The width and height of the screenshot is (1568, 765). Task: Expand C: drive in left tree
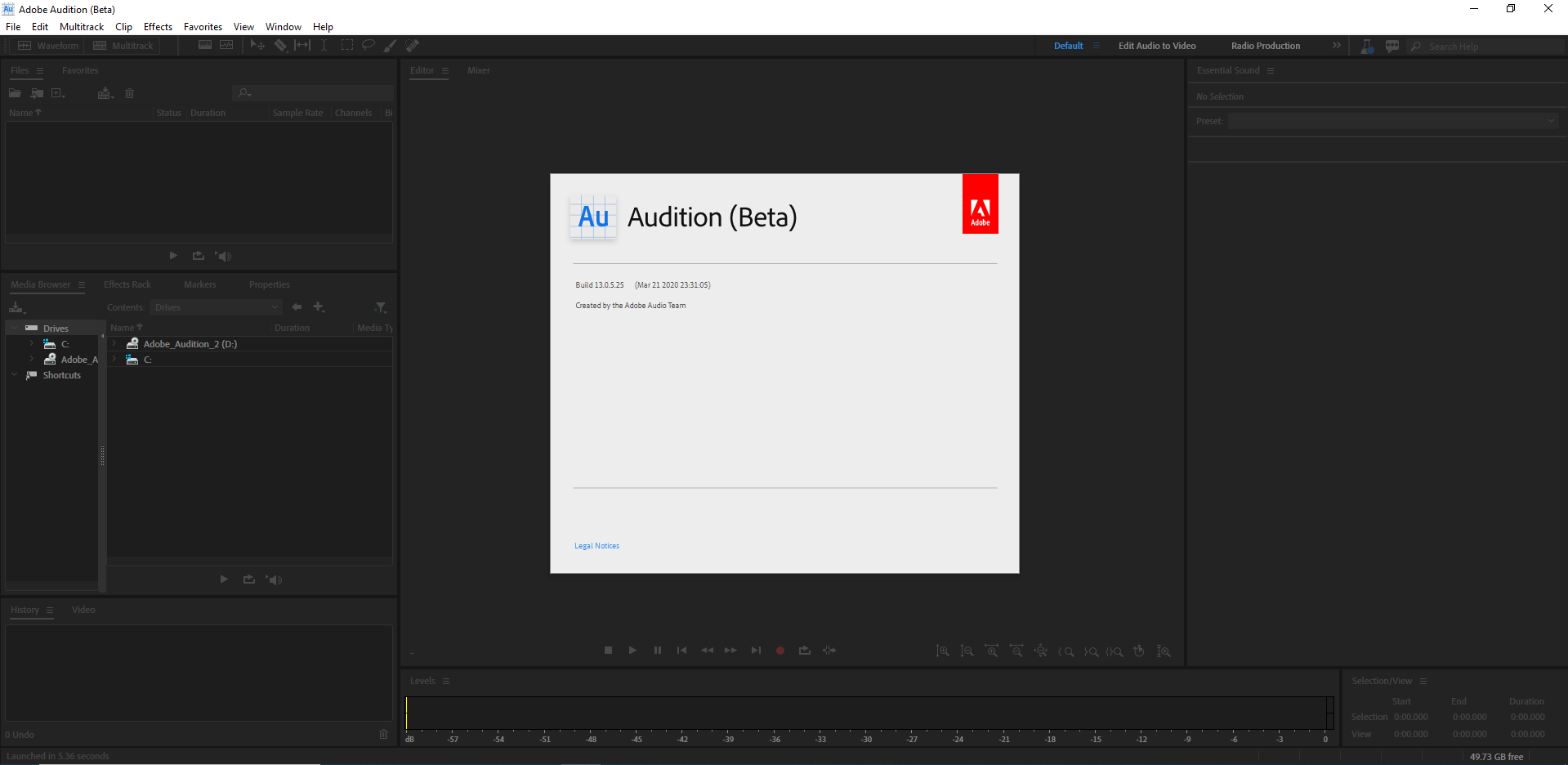31,343
